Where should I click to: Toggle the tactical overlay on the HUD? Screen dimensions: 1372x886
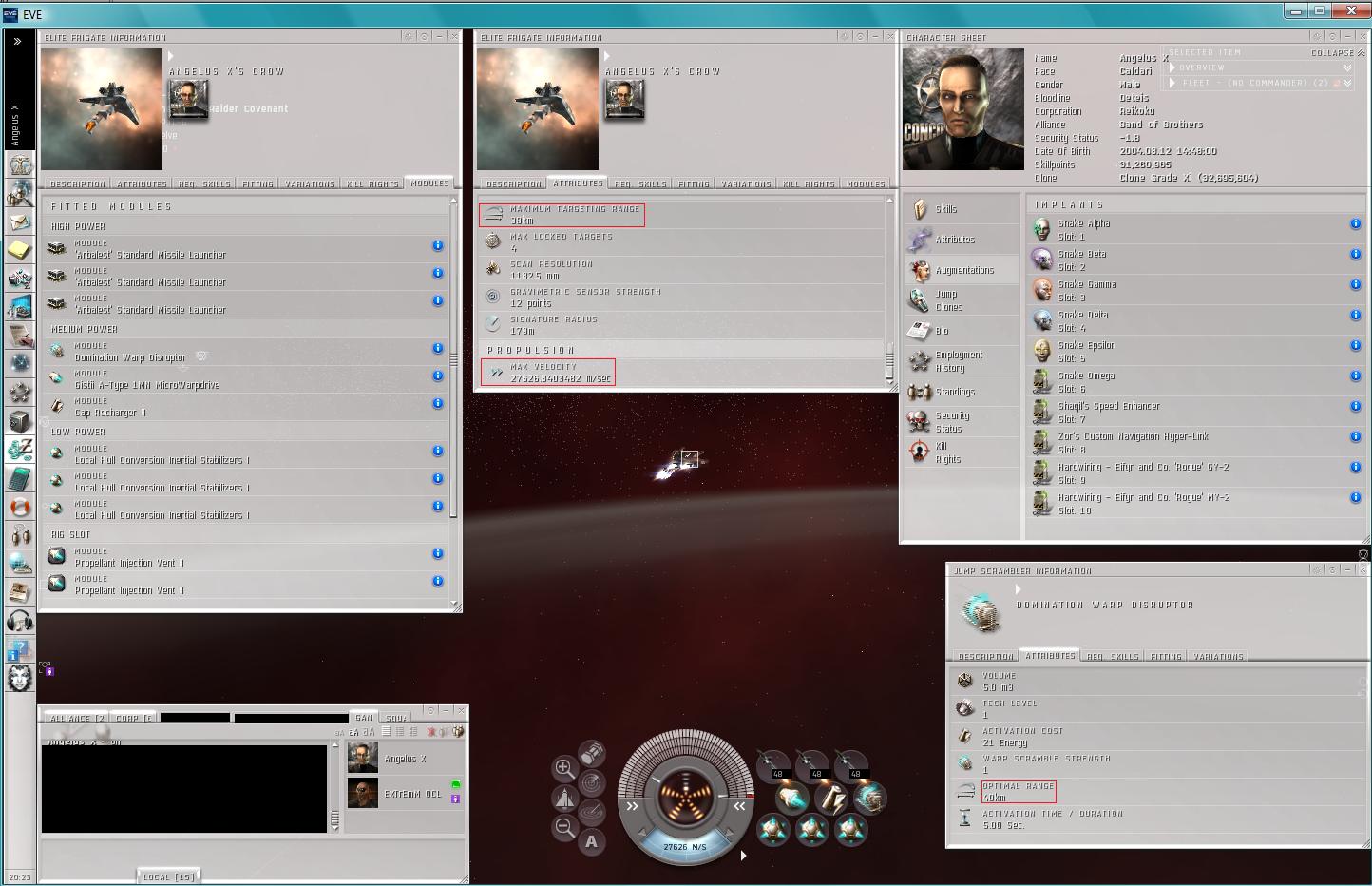tap(592, 812)
